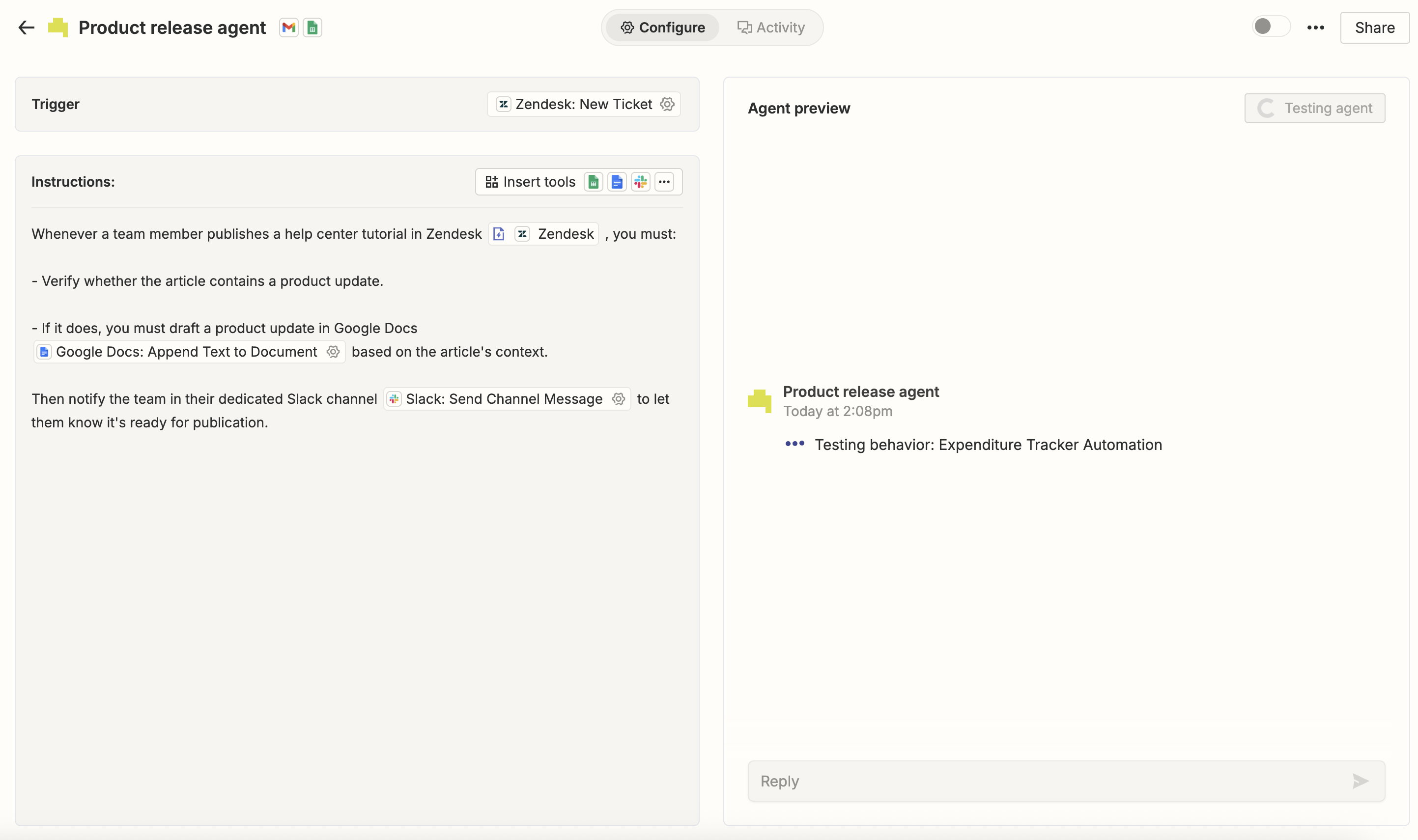This screenshot has height=840, width=1418.
Task: Insert the Google Docs tool from instructions toolbar
Action: (617, 182)
